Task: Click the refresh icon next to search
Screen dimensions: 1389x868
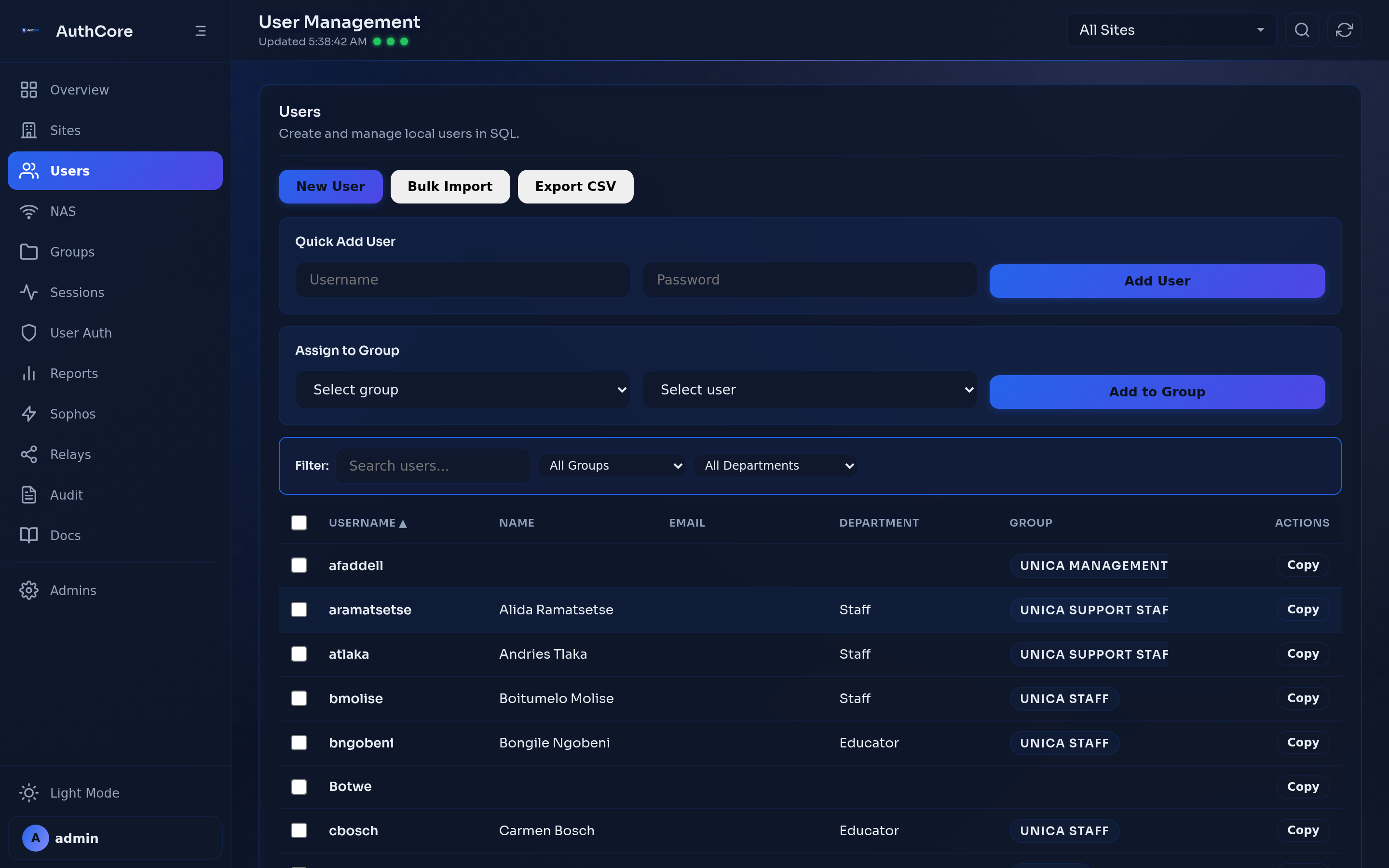Action: tap(1344, 30)
